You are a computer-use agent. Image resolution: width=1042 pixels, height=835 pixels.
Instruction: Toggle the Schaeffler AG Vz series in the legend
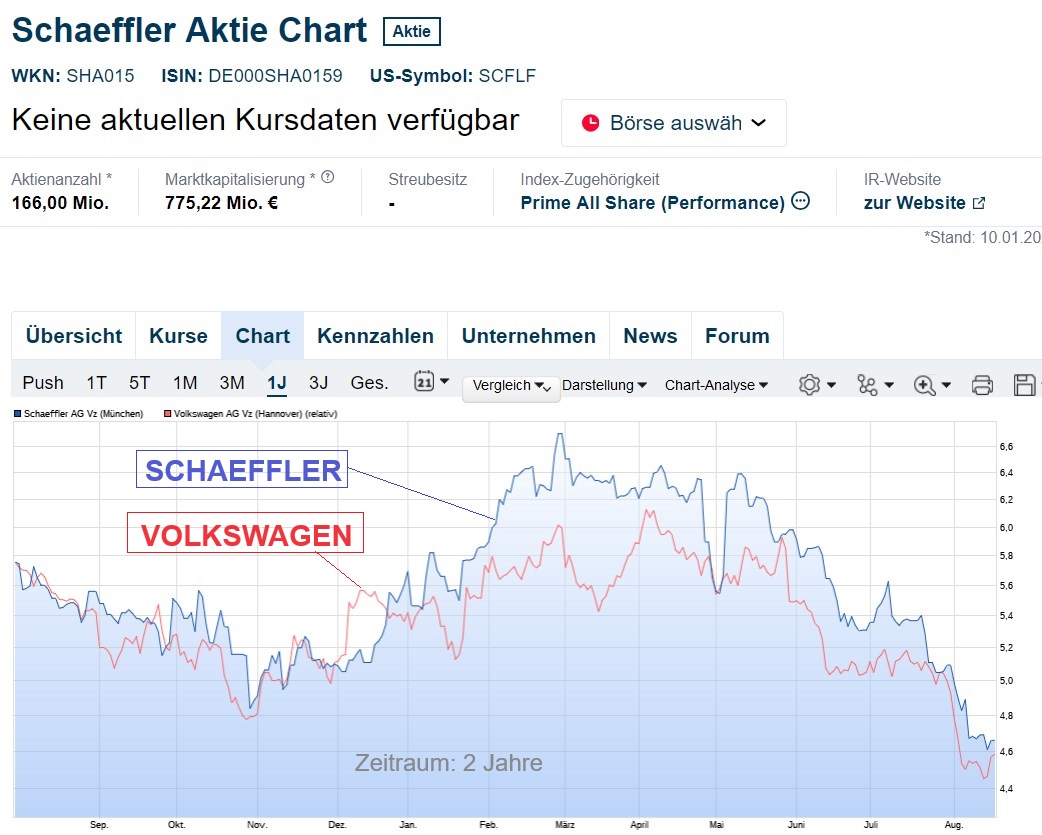click(75, 412)
